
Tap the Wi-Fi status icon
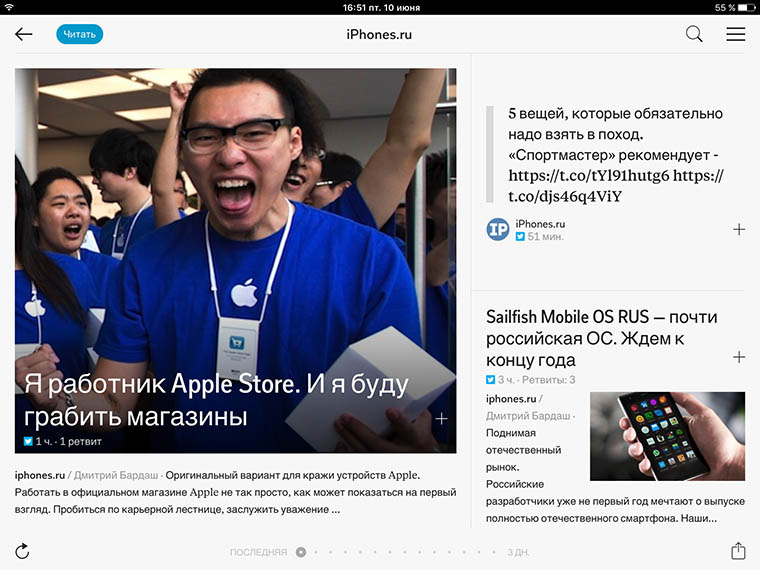point(9,7)
